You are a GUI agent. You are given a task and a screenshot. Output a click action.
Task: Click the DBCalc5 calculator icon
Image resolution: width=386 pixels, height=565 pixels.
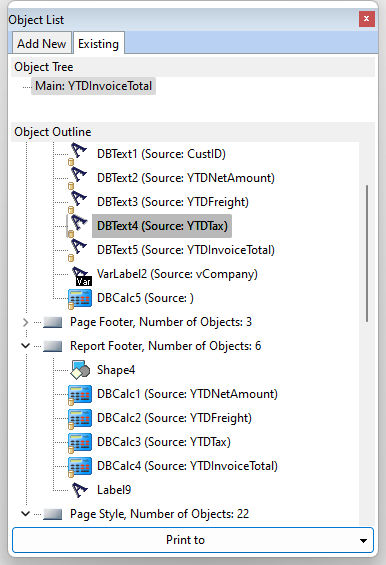tap(80, 298)
